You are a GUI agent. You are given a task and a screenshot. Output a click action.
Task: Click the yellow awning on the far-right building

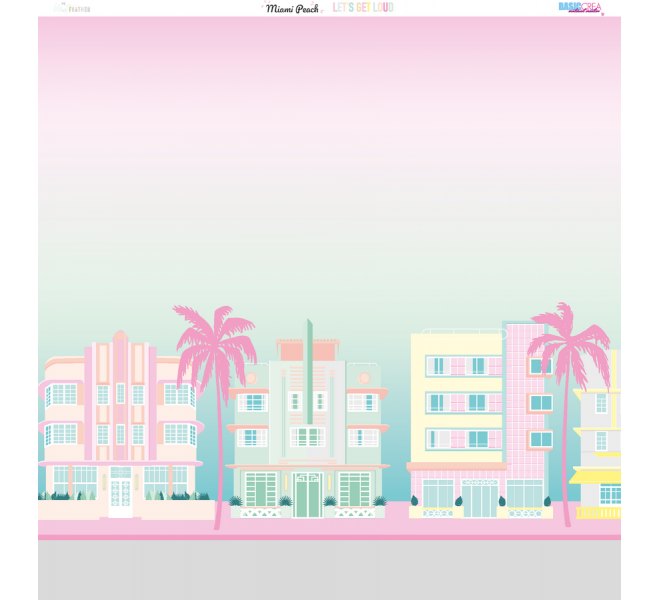(595, 476)
